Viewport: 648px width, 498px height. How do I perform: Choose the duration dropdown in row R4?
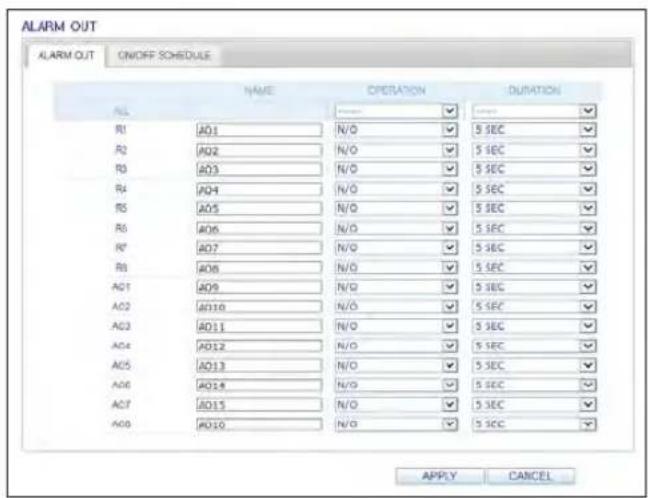click(534, 189)
